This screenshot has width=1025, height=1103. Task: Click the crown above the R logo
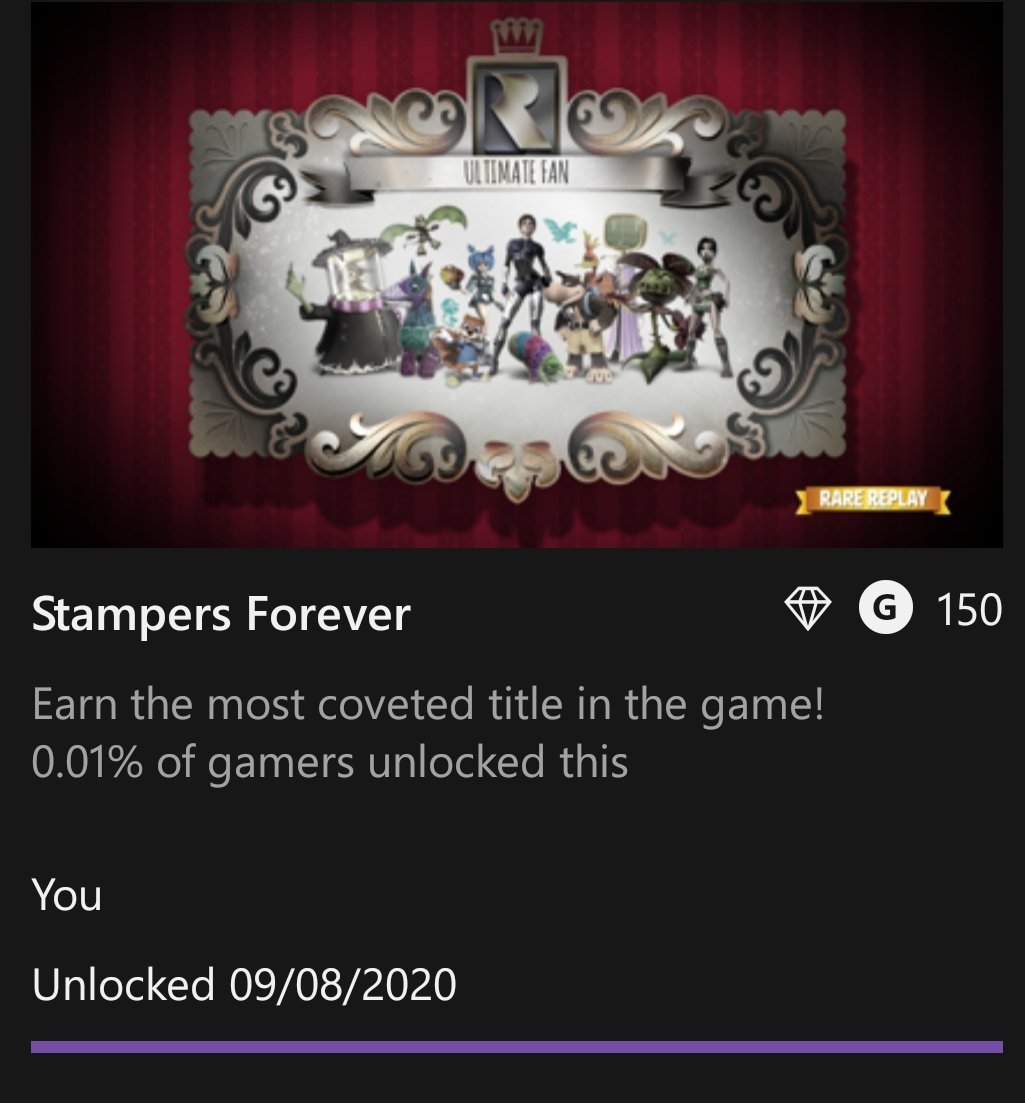tap(517, 37)
